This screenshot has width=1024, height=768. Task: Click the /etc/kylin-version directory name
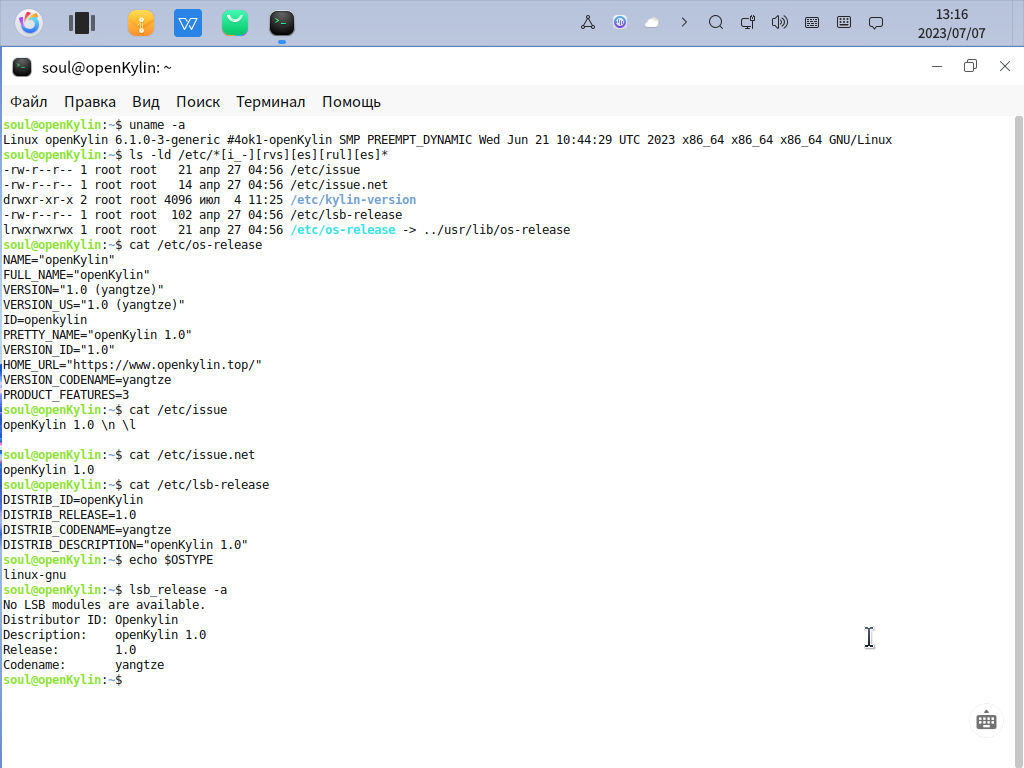353,200
